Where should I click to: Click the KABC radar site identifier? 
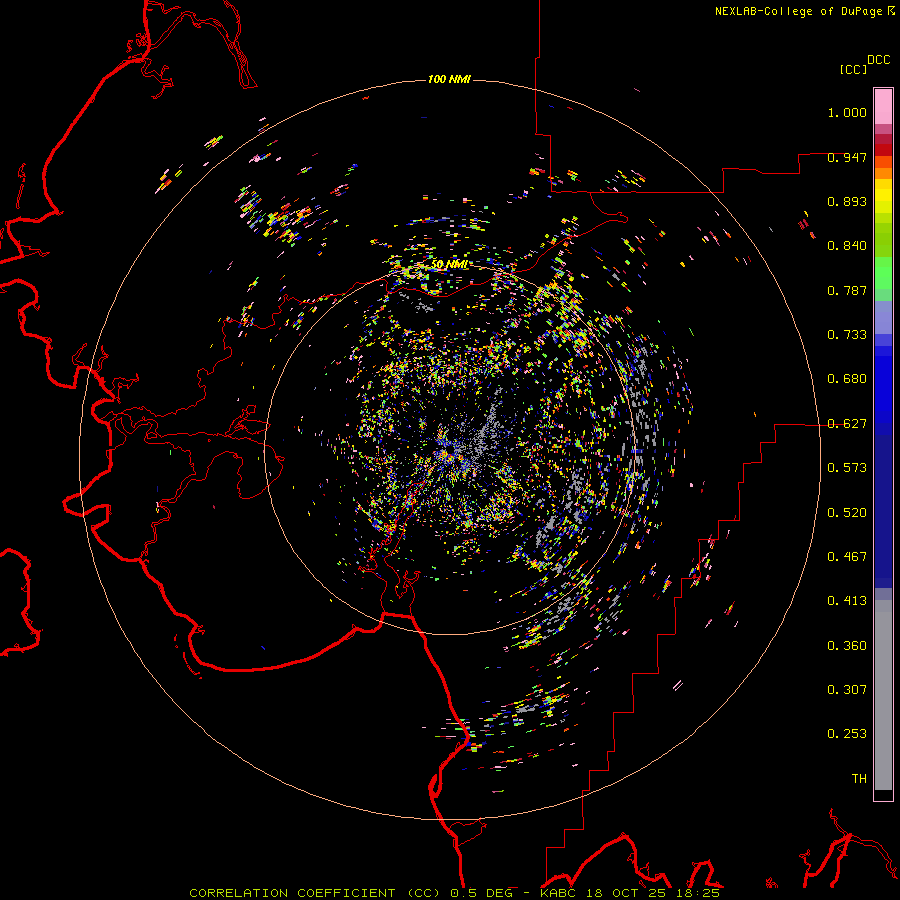pos(557,893)
